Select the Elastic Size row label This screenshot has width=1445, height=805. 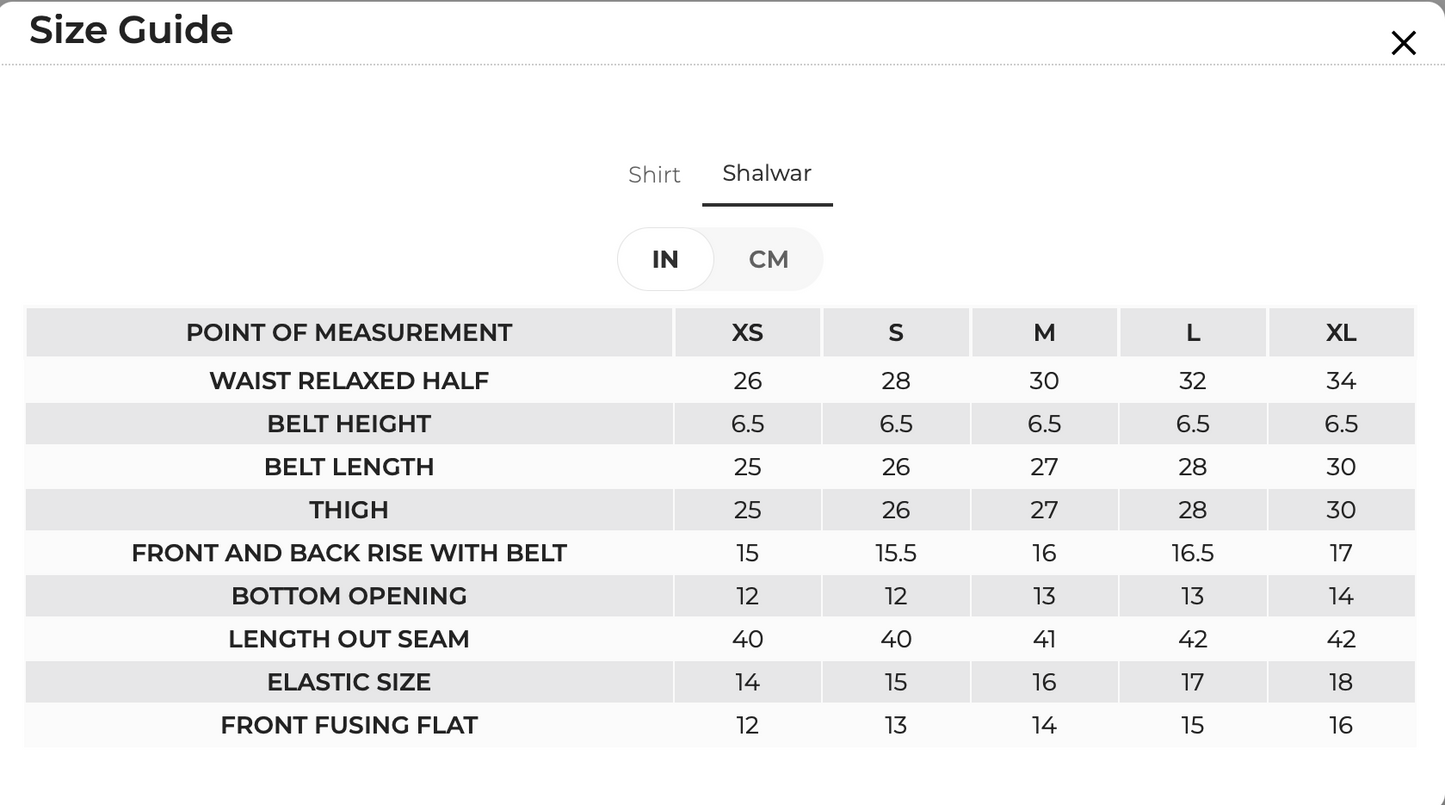coord(349,682)
